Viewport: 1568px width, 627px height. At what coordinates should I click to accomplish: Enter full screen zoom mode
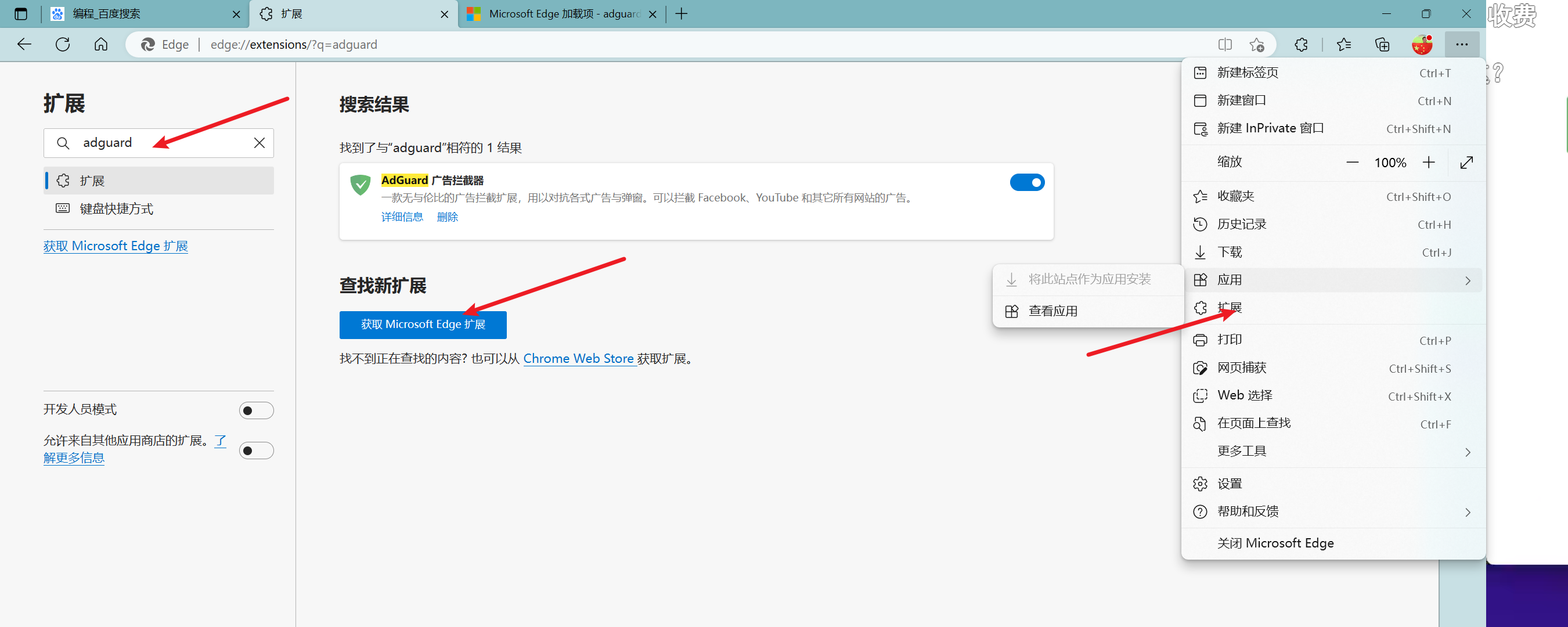1466,163
